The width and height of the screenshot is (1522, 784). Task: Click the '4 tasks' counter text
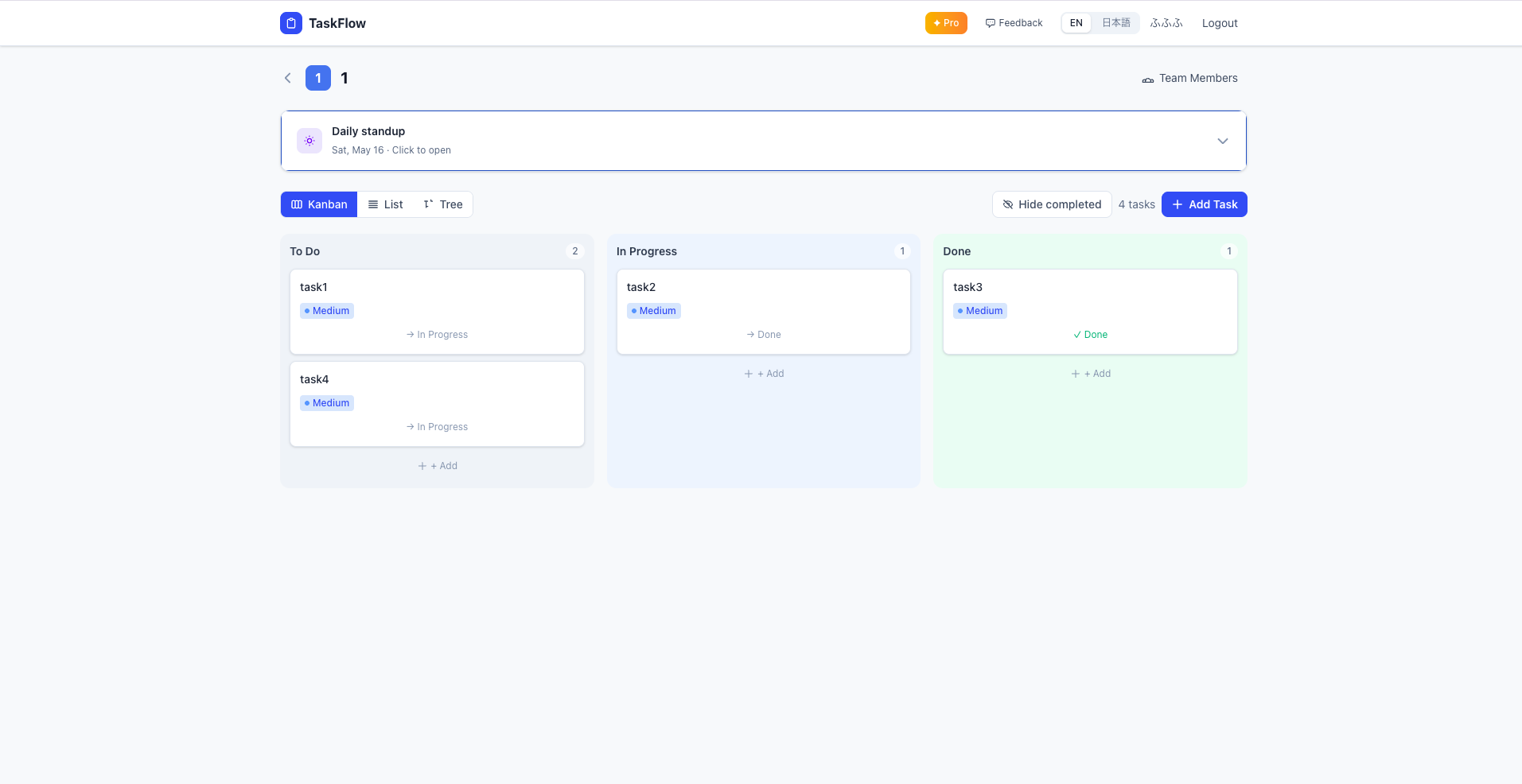pos(1136,204)
